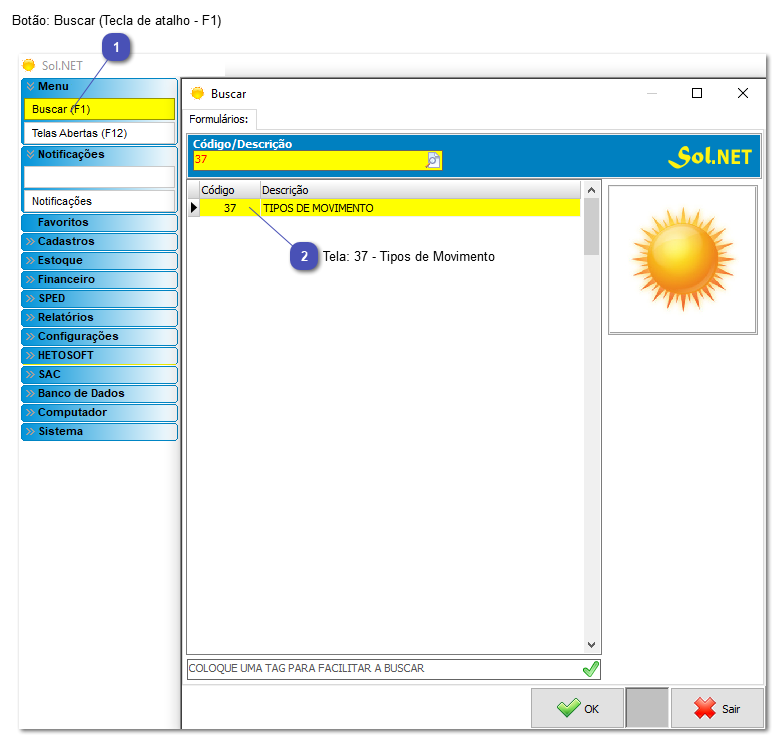
Task: Expand the HETOSOFT menu group
Action: click(99, 355)
